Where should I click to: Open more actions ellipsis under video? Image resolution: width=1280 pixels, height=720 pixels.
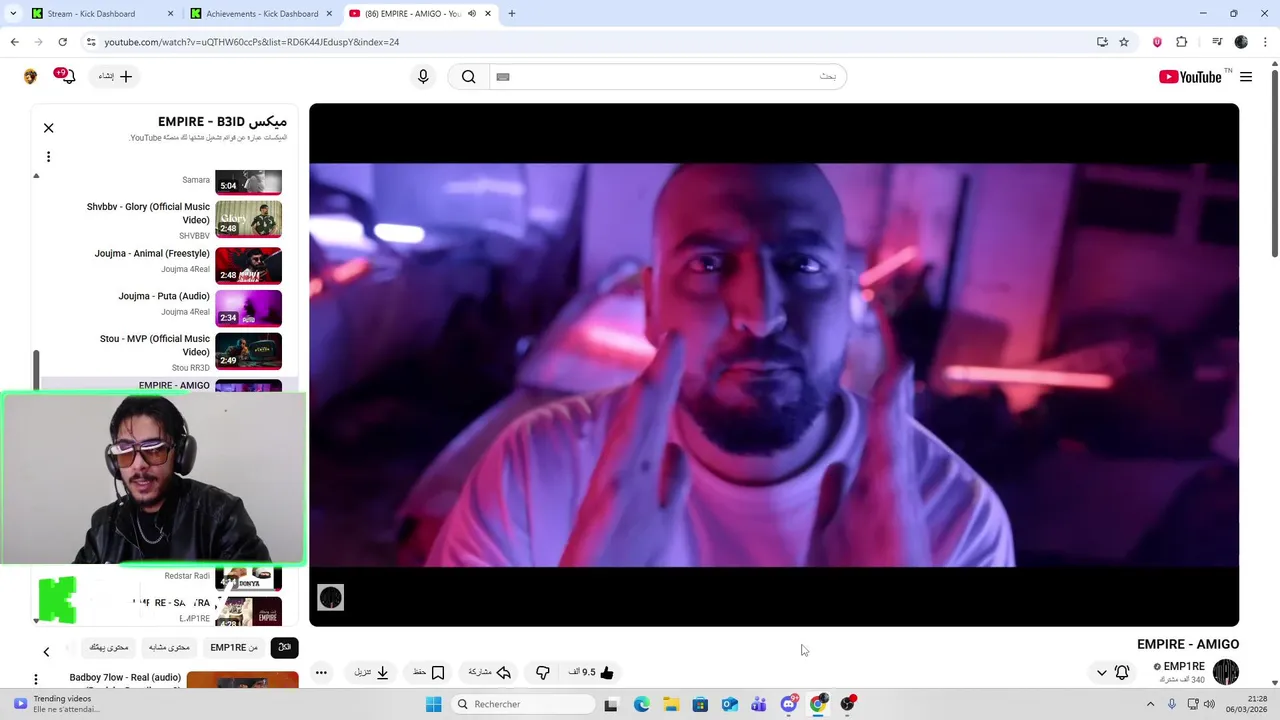tap(321, 673)
